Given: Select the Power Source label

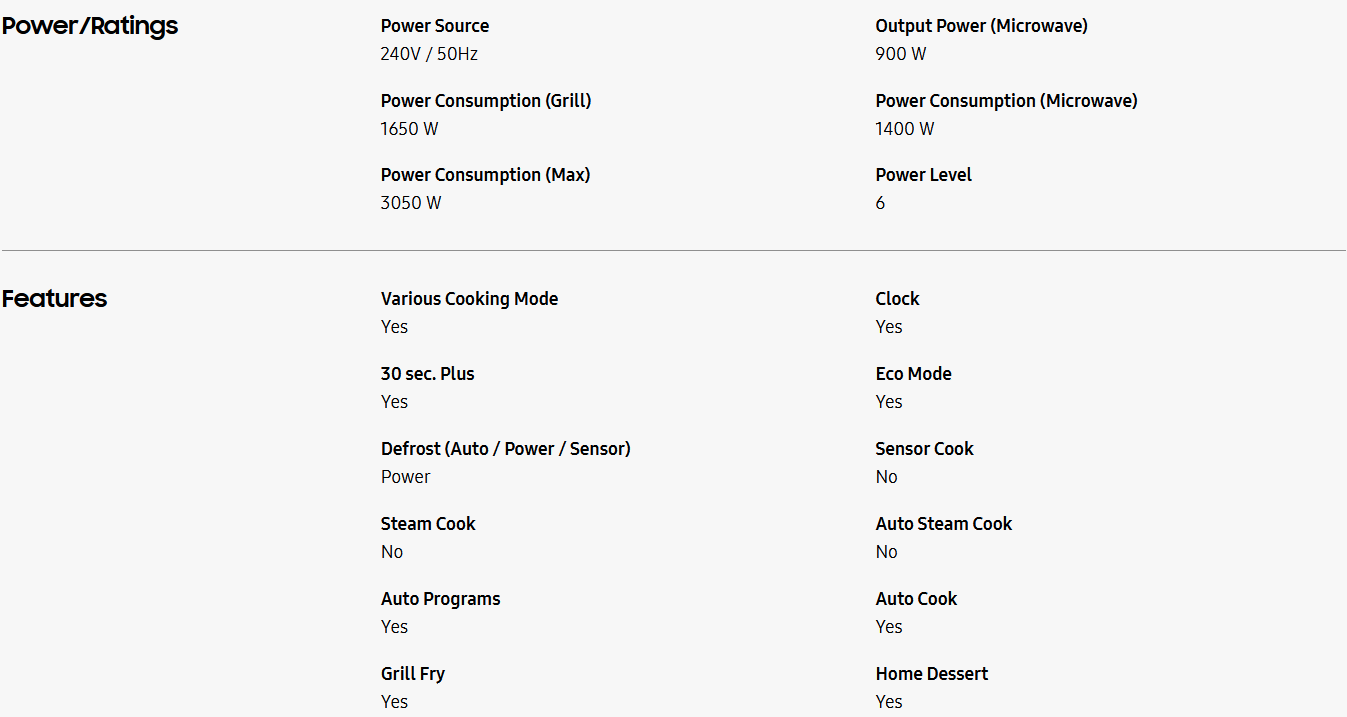Looking at the screenshot, I should pyautogui.click(x=435, y=26).
